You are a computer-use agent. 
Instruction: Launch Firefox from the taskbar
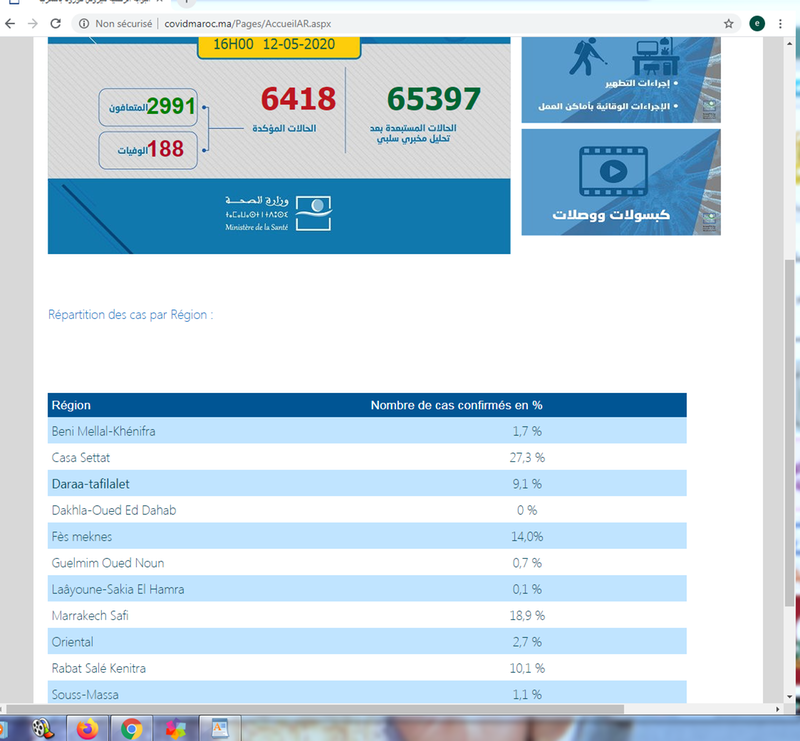coord(86,727)
